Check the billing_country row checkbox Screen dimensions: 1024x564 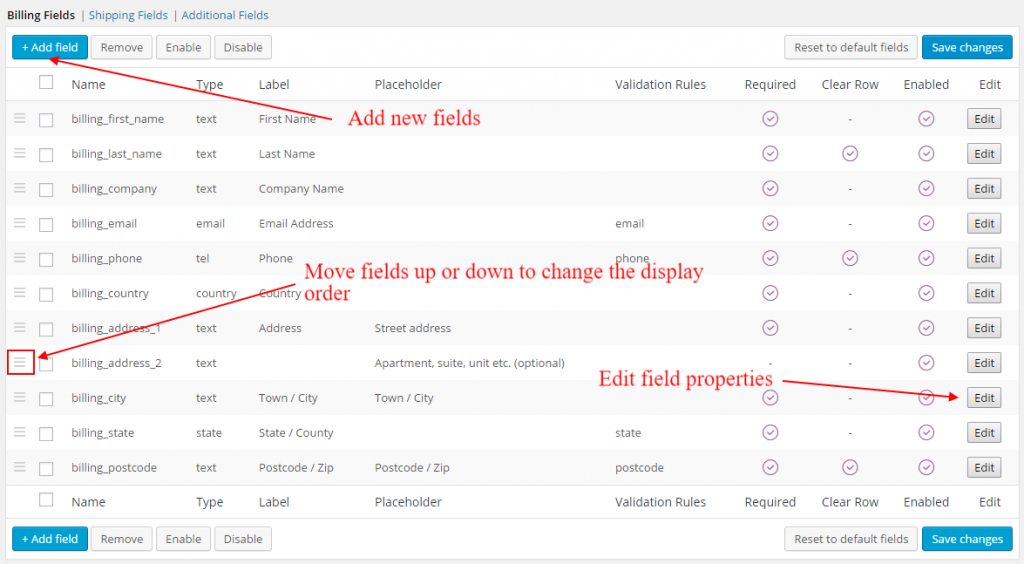point(46,294)
